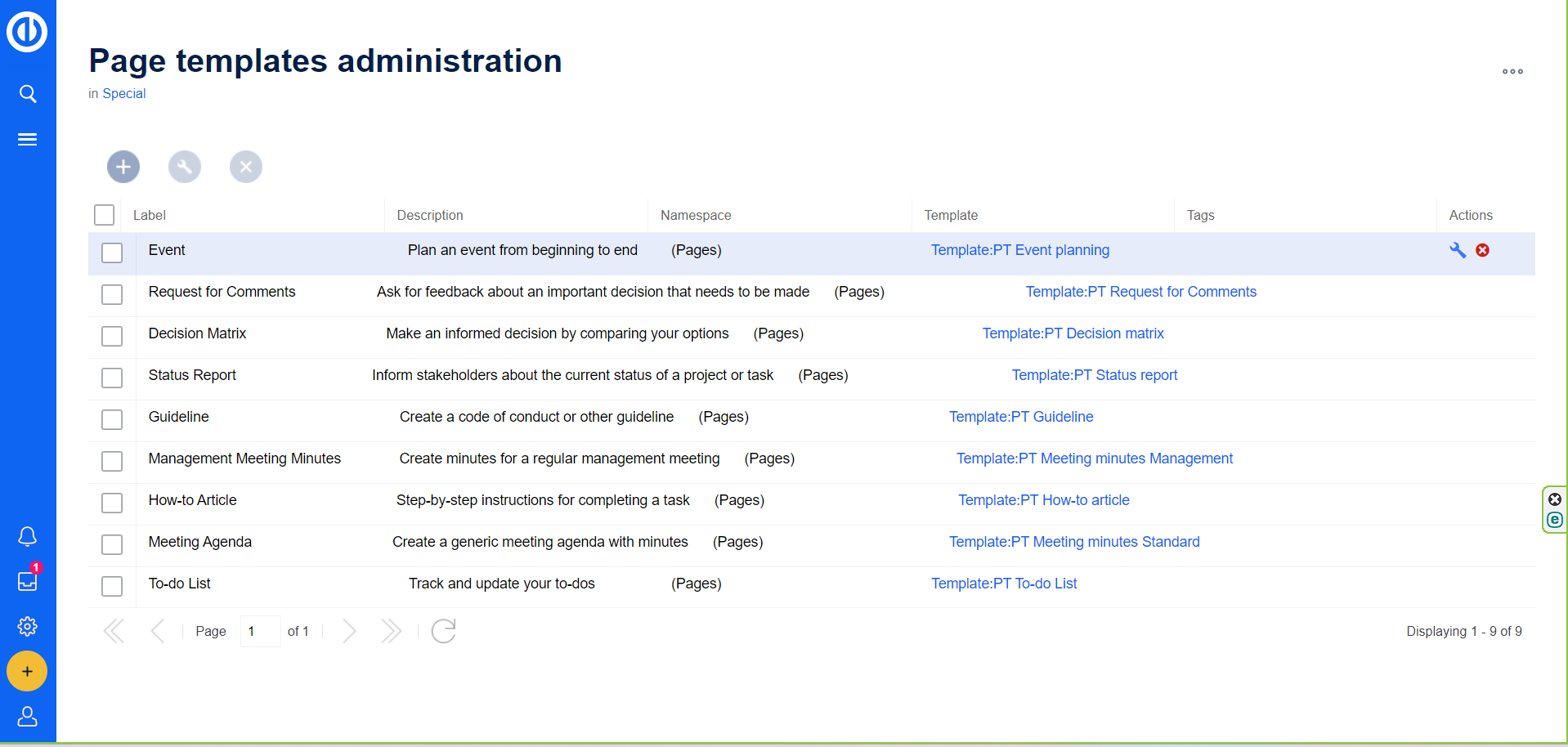Delete Event template using the red X icon
The height and width of the screenshot is (747, 1568).
click(x=1482, y=250)
